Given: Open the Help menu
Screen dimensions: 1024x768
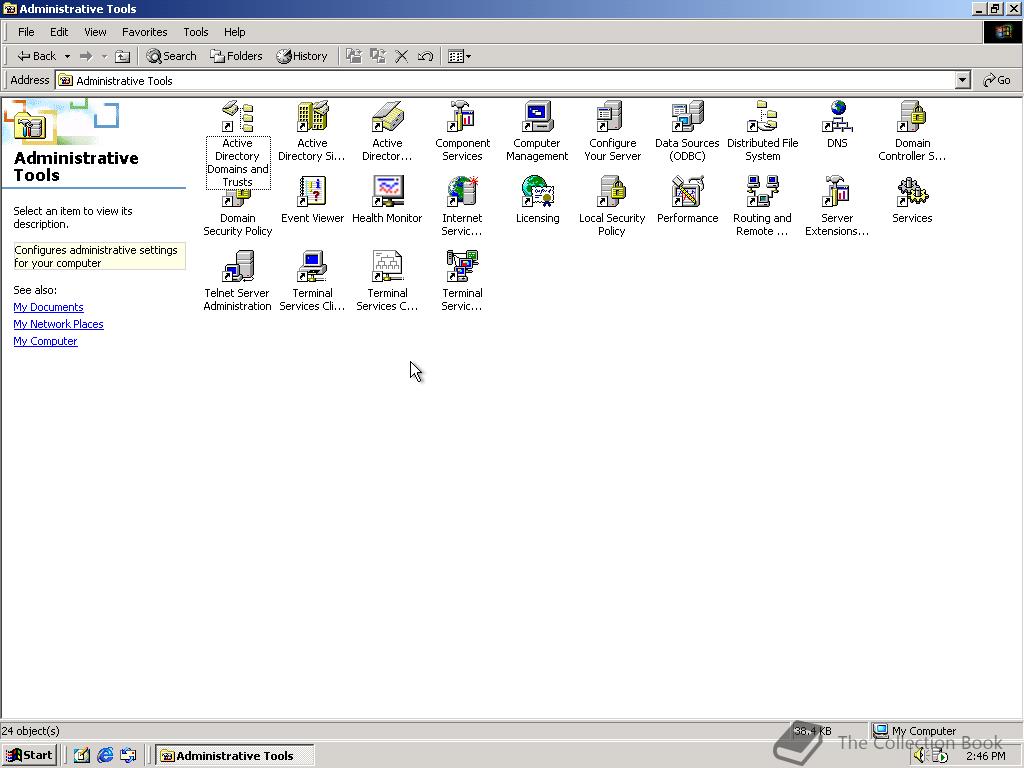Looking at the screenshot, I should [x=234, y=32].
